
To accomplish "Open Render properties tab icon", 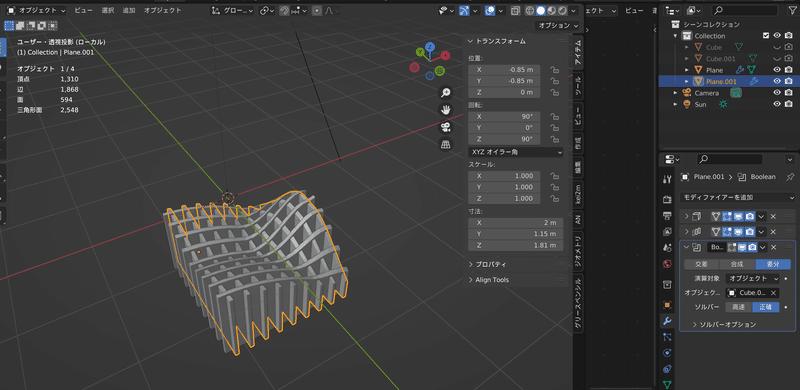I will pos(667,199).
